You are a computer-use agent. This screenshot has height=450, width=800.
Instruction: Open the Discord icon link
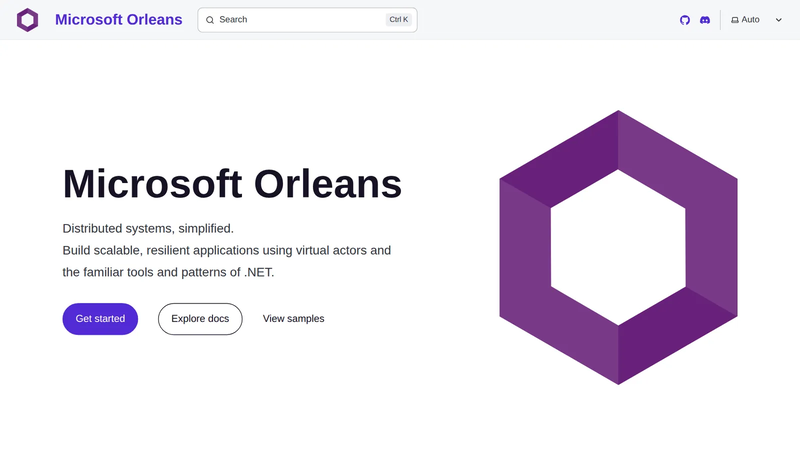click(x=705, y=20)
